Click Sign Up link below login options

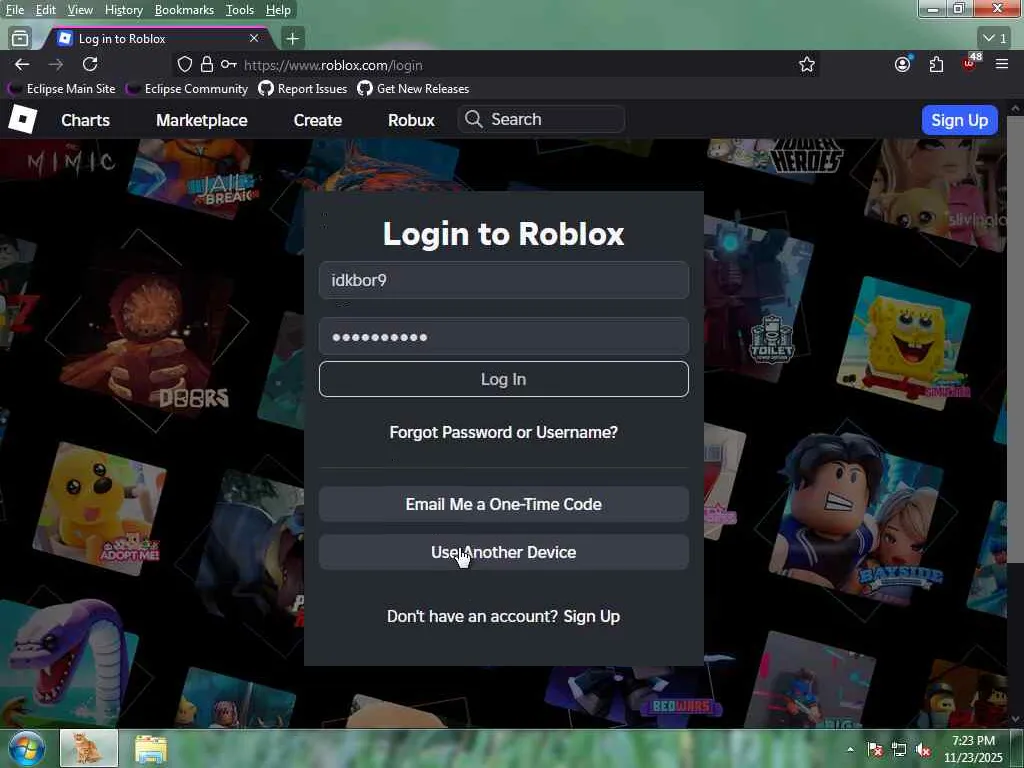coord(592,616)
